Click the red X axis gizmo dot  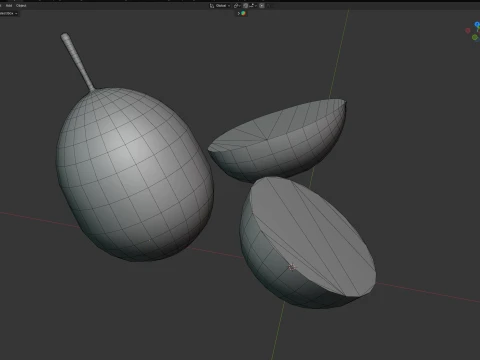[468, 31]
